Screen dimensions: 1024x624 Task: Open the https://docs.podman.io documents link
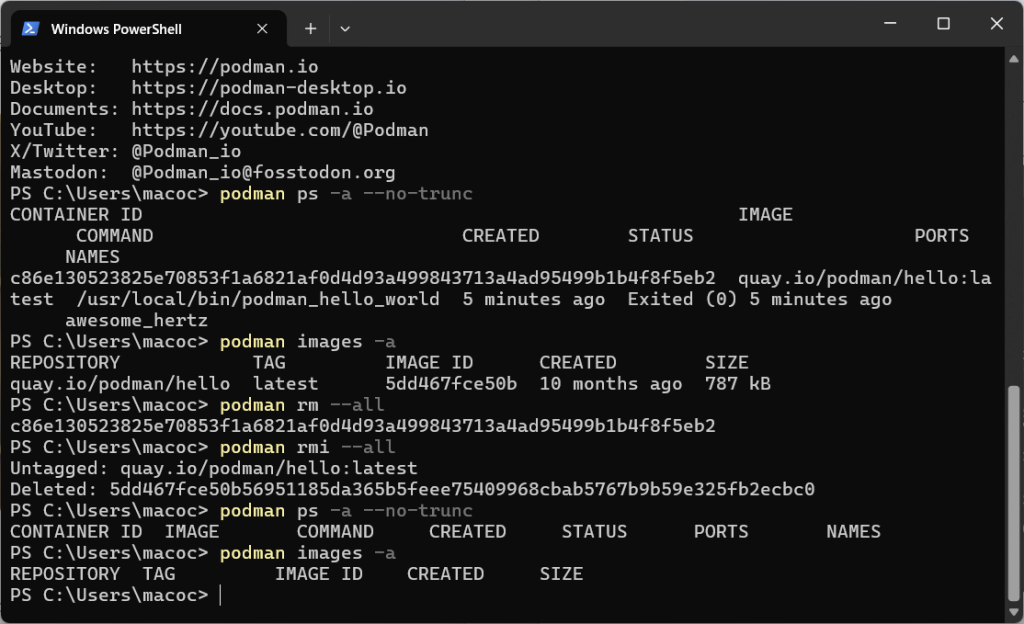[252, 109]
